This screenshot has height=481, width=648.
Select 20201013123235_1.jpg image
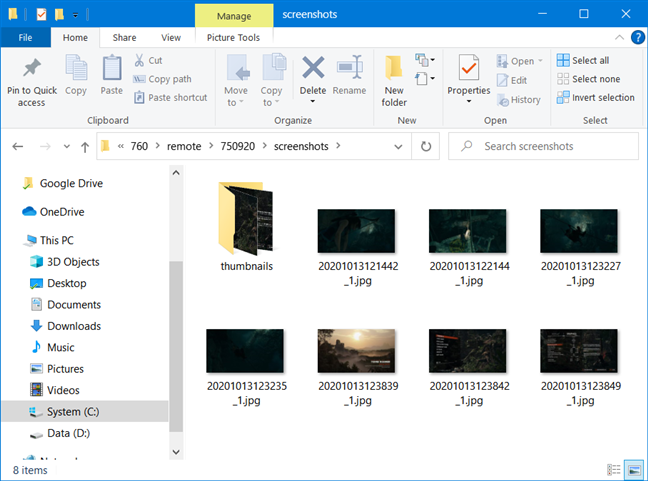click(246, 367)
